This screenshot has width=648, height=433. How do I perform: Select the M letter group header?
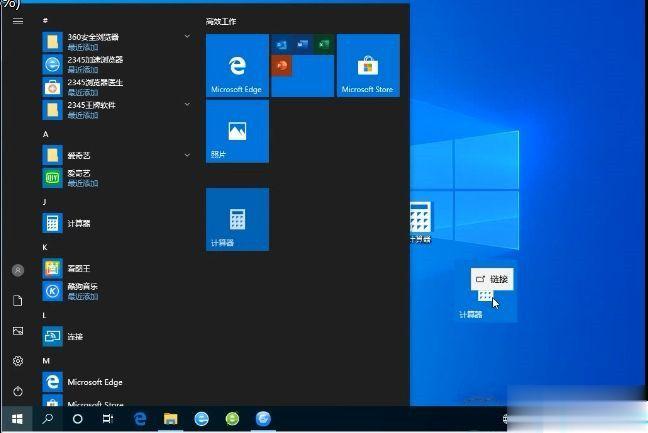tap(46, 361)
